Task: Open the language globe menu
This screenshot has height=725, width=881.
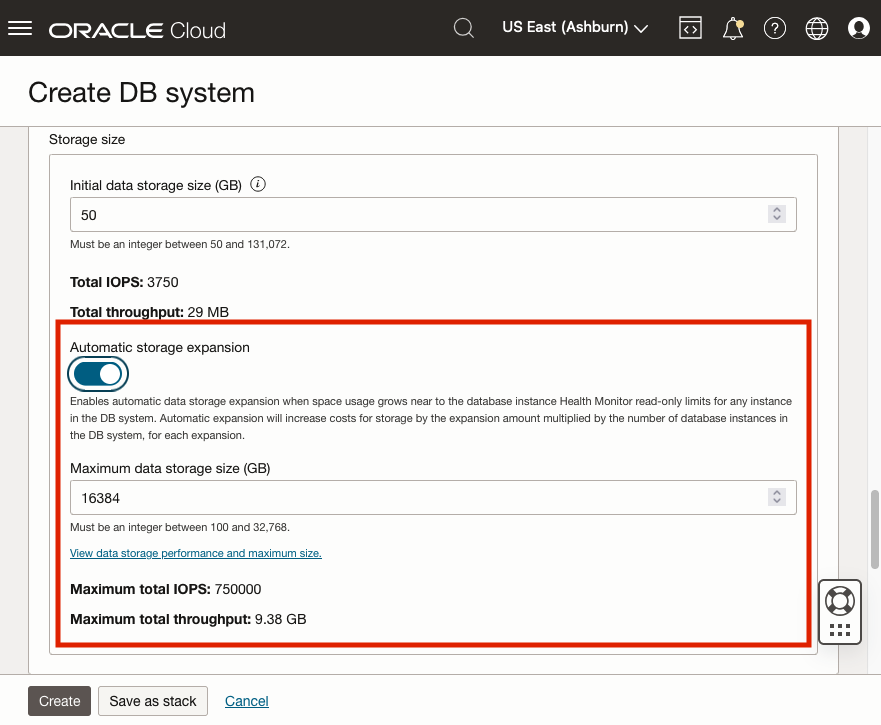Action: point(817,28)
